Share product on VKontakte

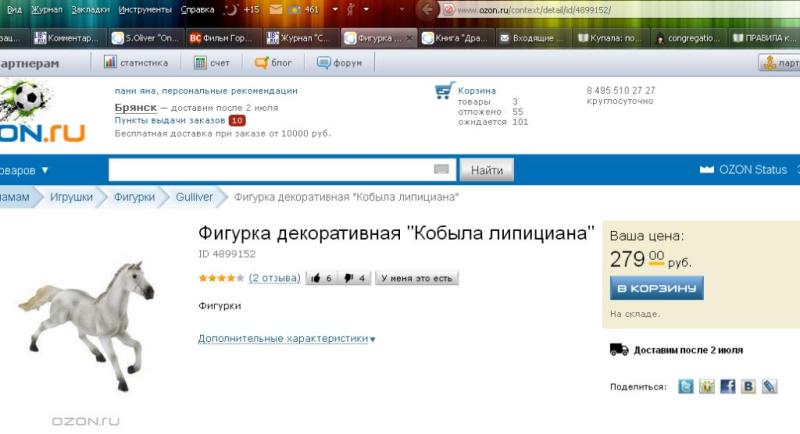748,386
